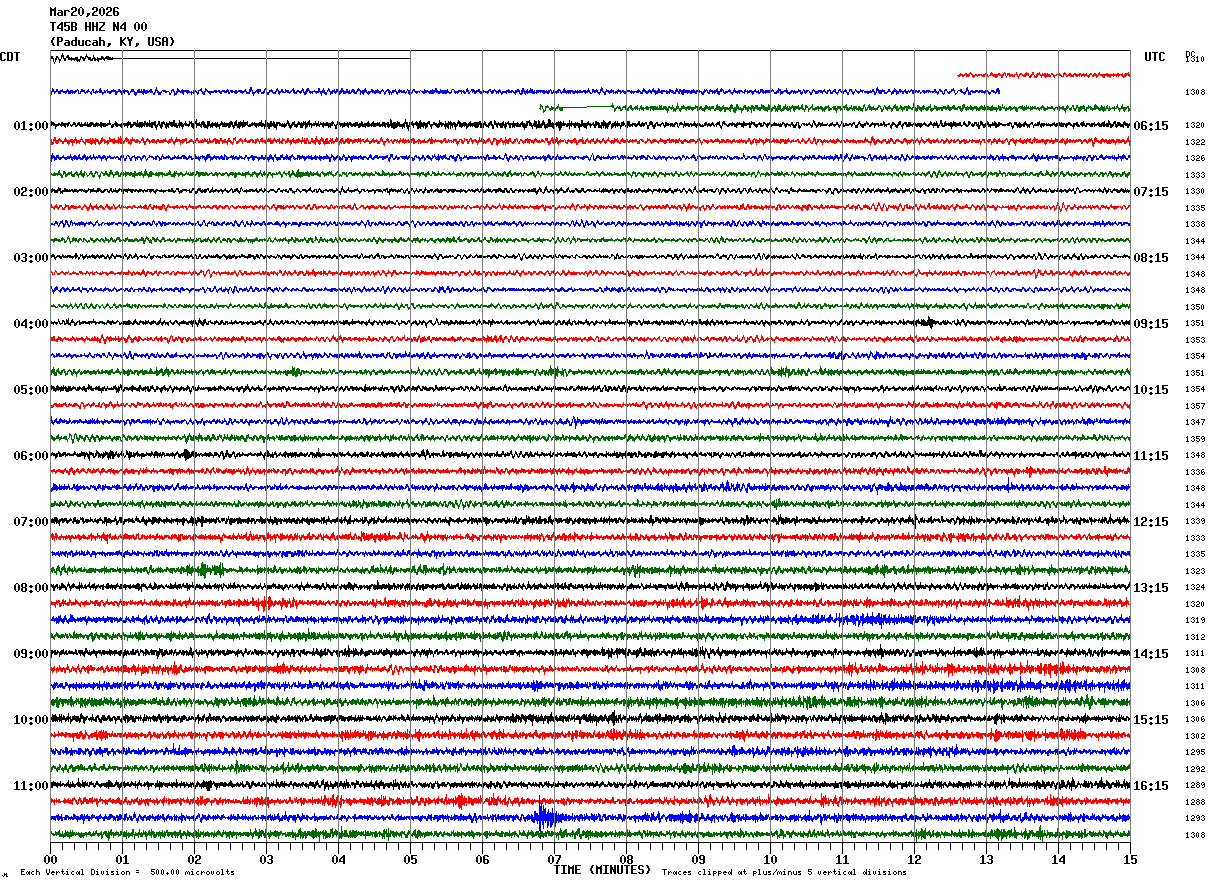Select the 08:00 CDT row label

click(x=31, y=588)
